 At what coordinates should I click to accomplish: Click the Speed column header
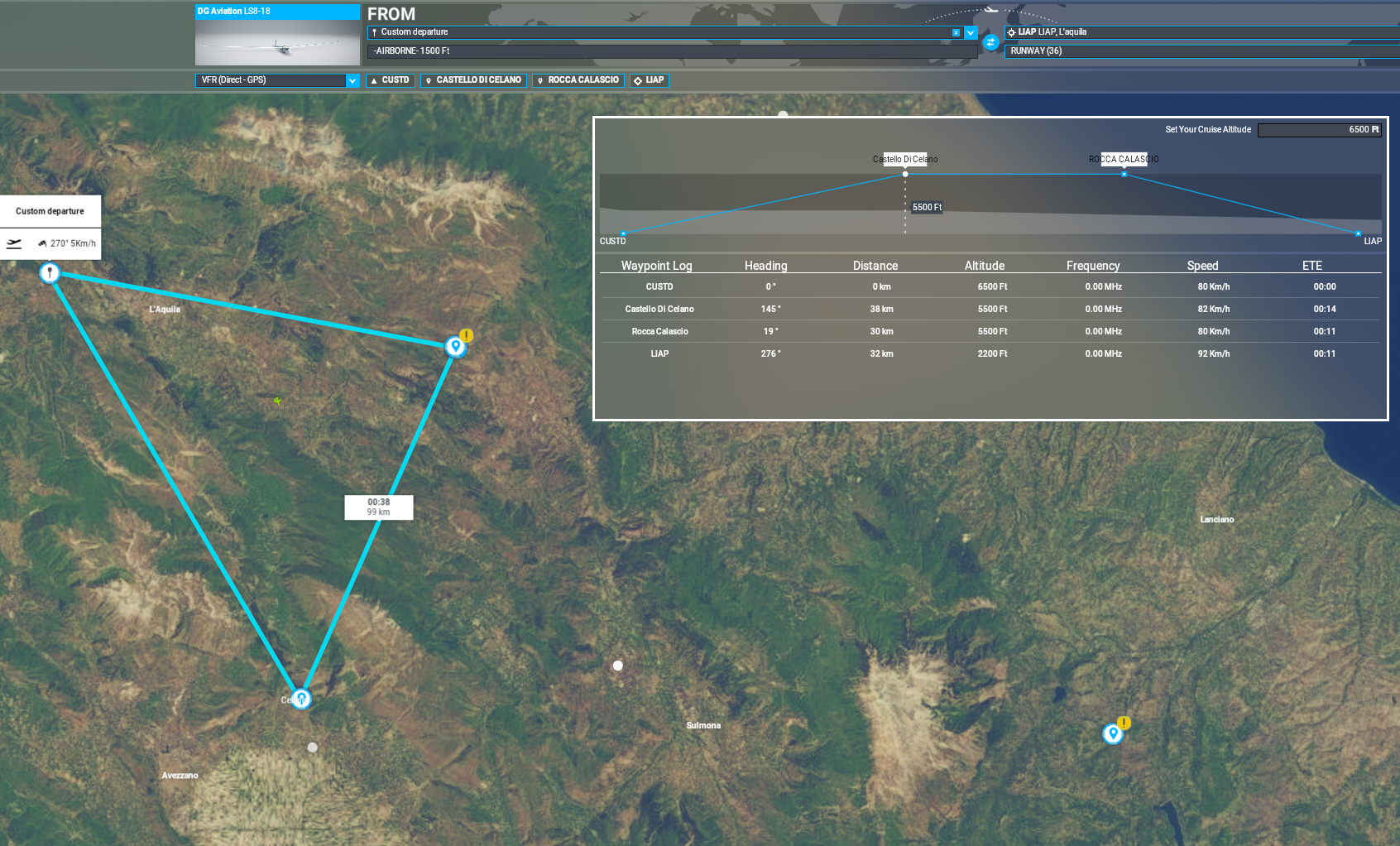[1202, 266]
